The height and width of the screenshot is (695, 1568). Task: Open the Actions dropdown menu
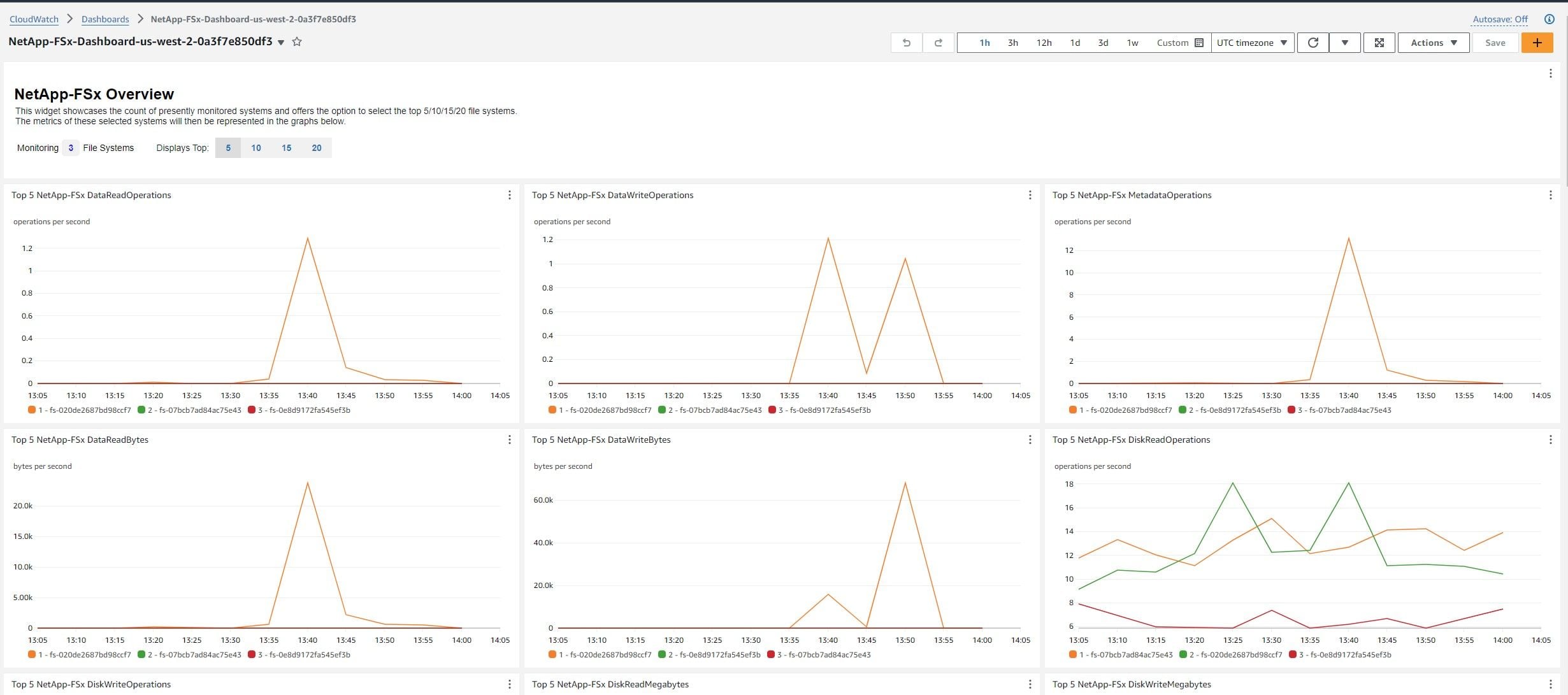1434,43
